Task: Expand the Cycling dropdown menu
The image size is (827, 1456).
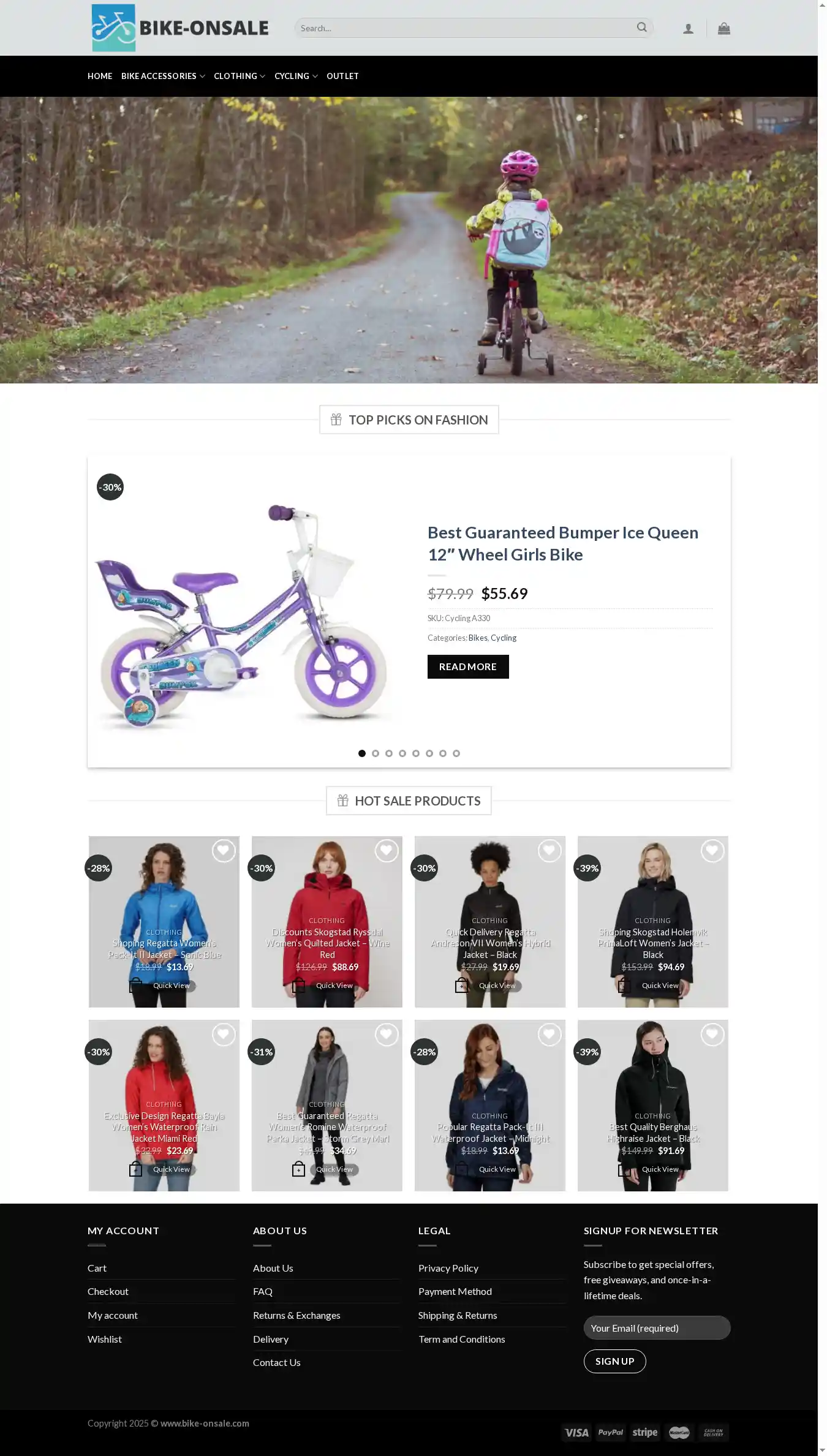Action: click(296, 76)
